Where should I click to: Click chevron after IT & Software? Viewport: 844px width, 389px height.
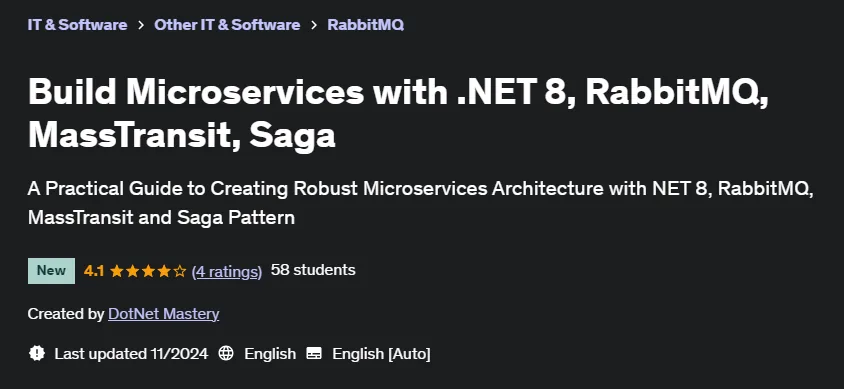(x=141, y=25)
